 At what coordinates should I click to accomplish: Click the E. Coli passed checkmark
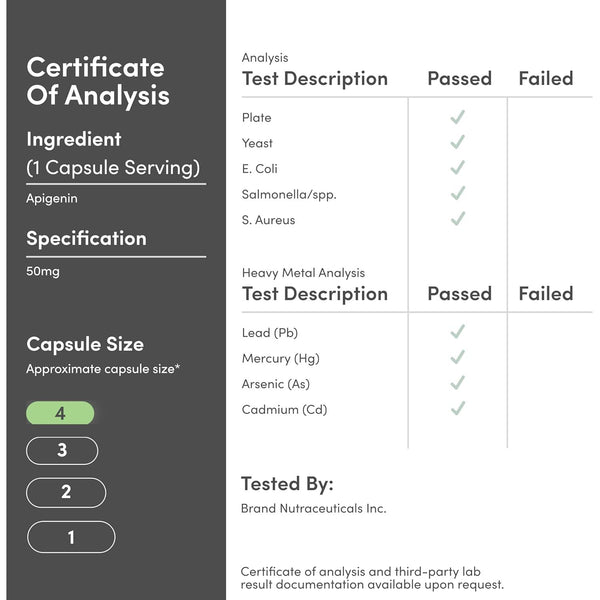457,168
